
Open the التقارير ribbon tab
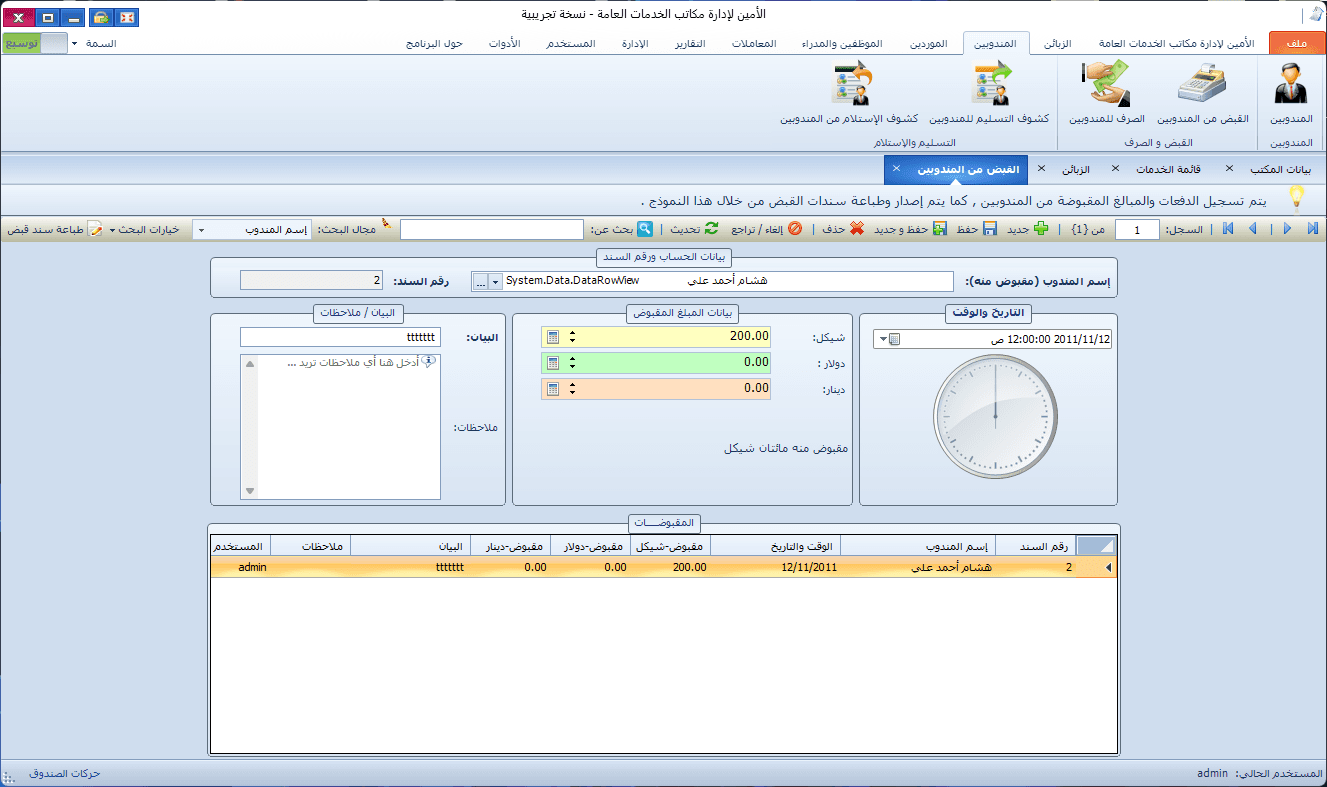[x=690, y=44]
